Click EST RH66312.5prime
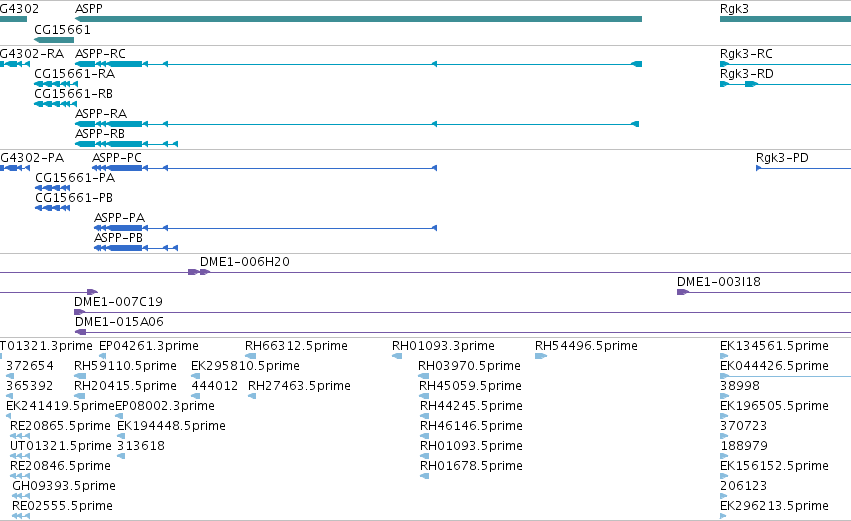The height and width of the screenshot is (521, 851). (296, 346)
